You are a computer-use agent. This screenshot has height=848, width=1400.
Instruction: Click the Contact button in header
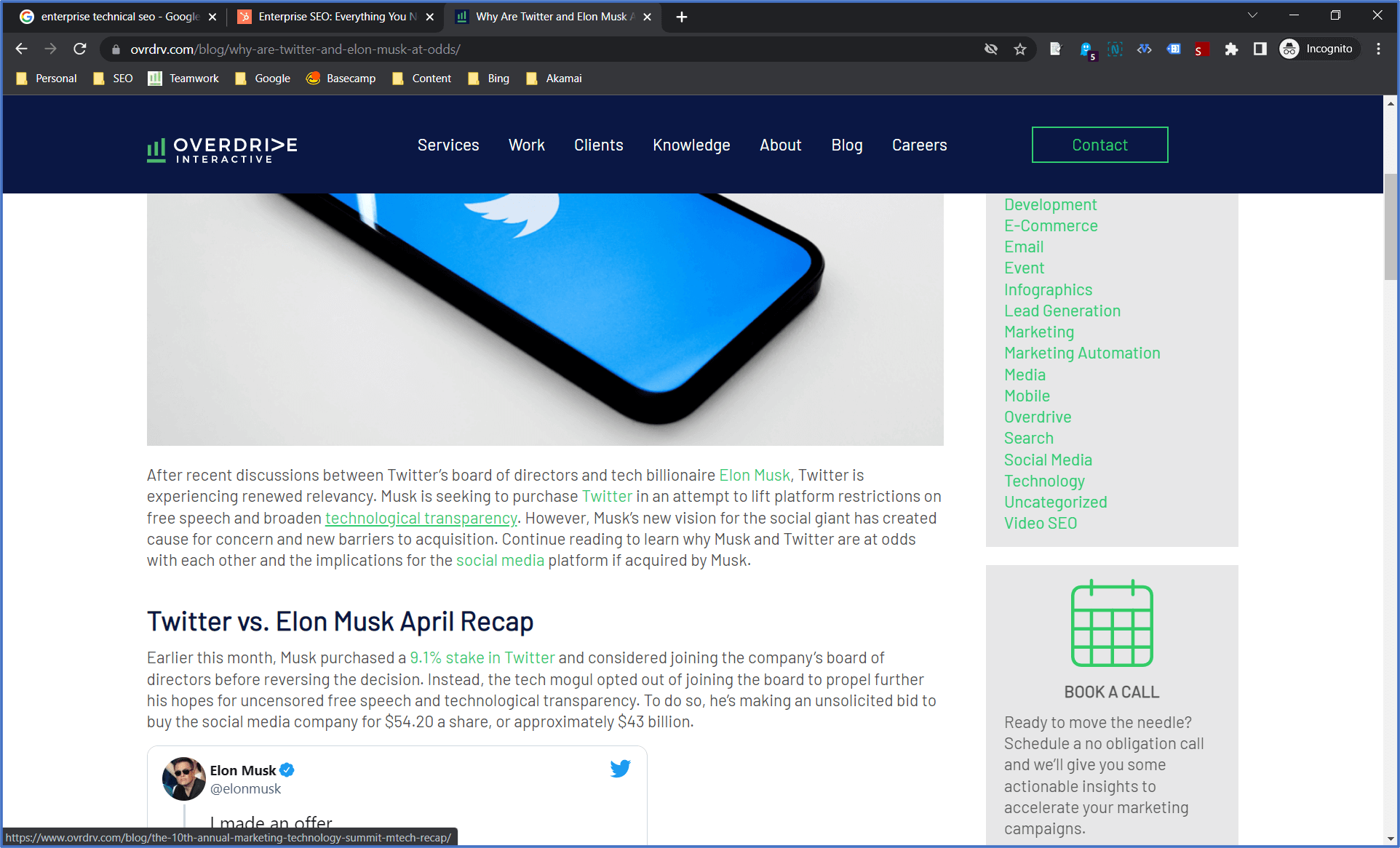point(1100,144)
